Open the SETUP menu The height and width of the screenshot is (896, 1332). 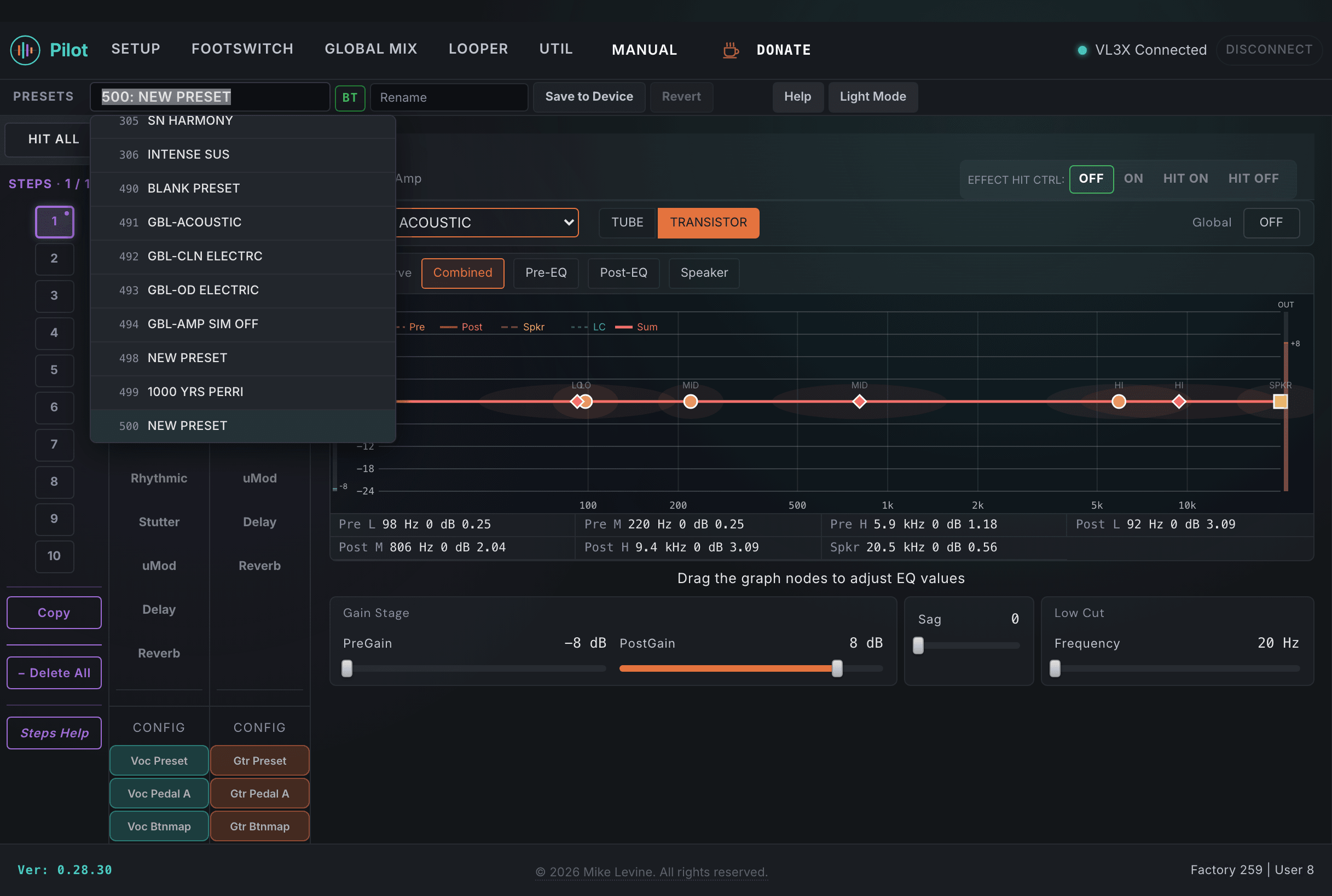[136, 49]
